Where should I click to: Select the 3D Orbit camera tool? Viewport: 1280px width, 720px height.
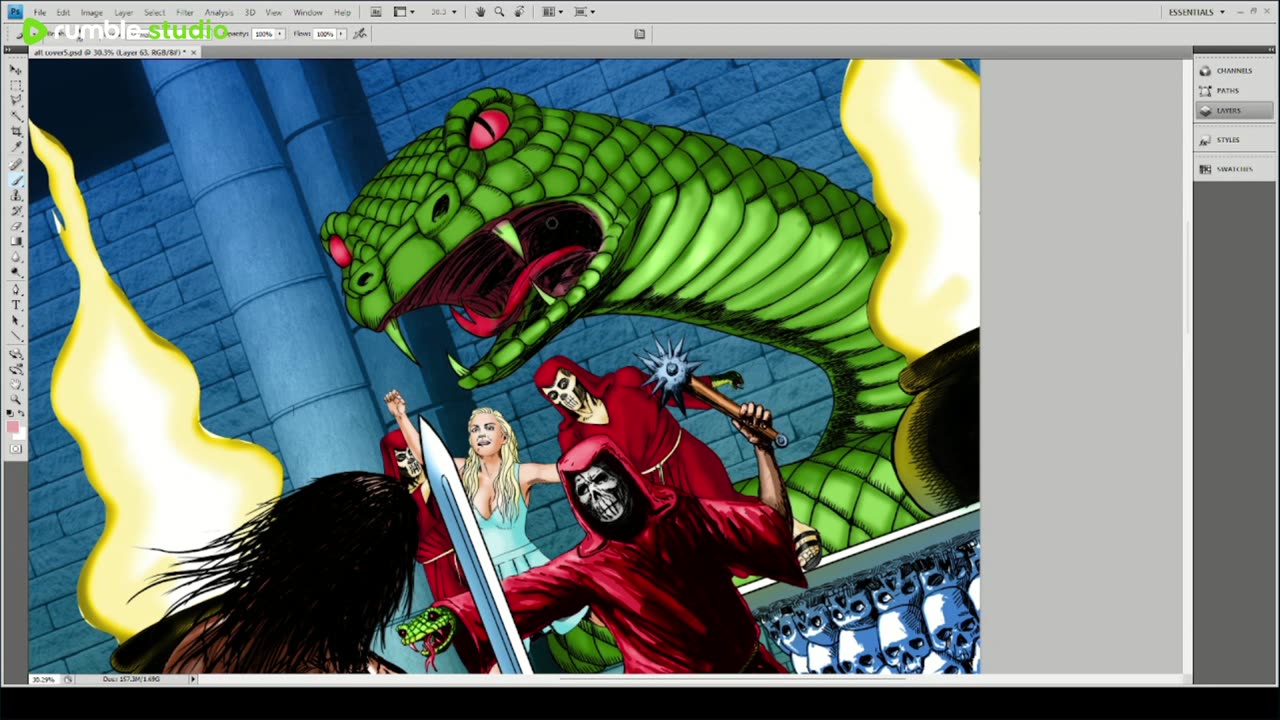pos(16,369)
